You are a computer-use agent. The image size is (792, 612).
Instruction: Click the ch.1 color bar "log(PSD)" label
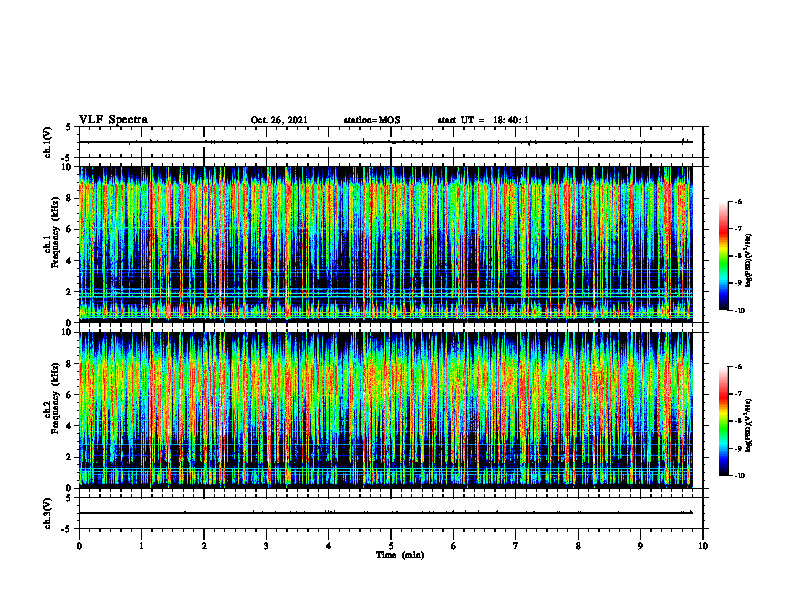point(749,260)
